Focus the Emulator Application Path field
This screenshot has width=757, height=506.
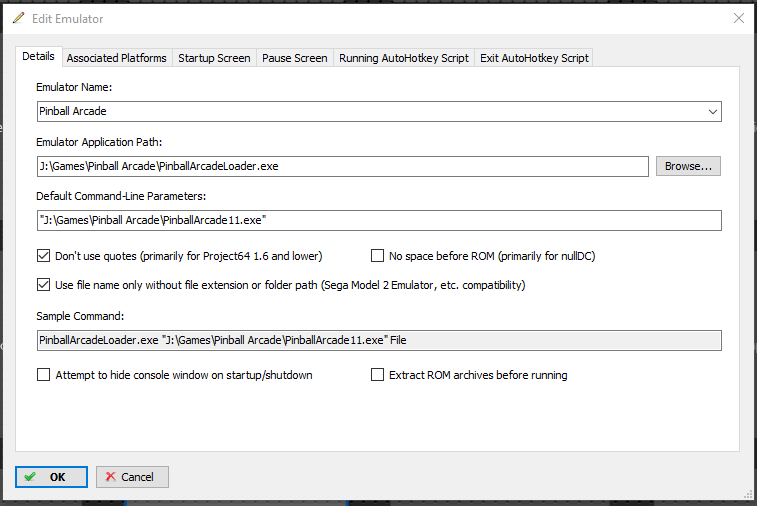(x=343, y=166)
